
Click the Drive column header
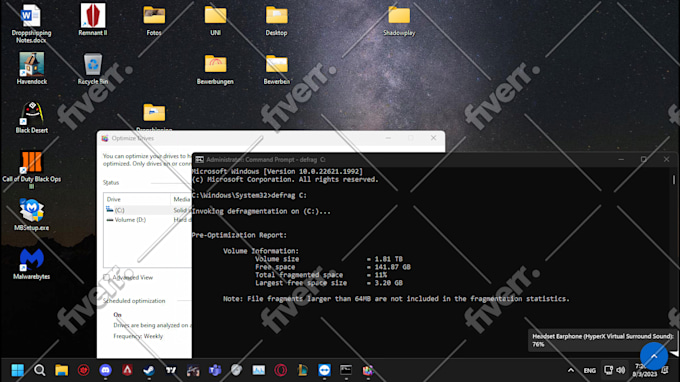[x=137, y=199]
